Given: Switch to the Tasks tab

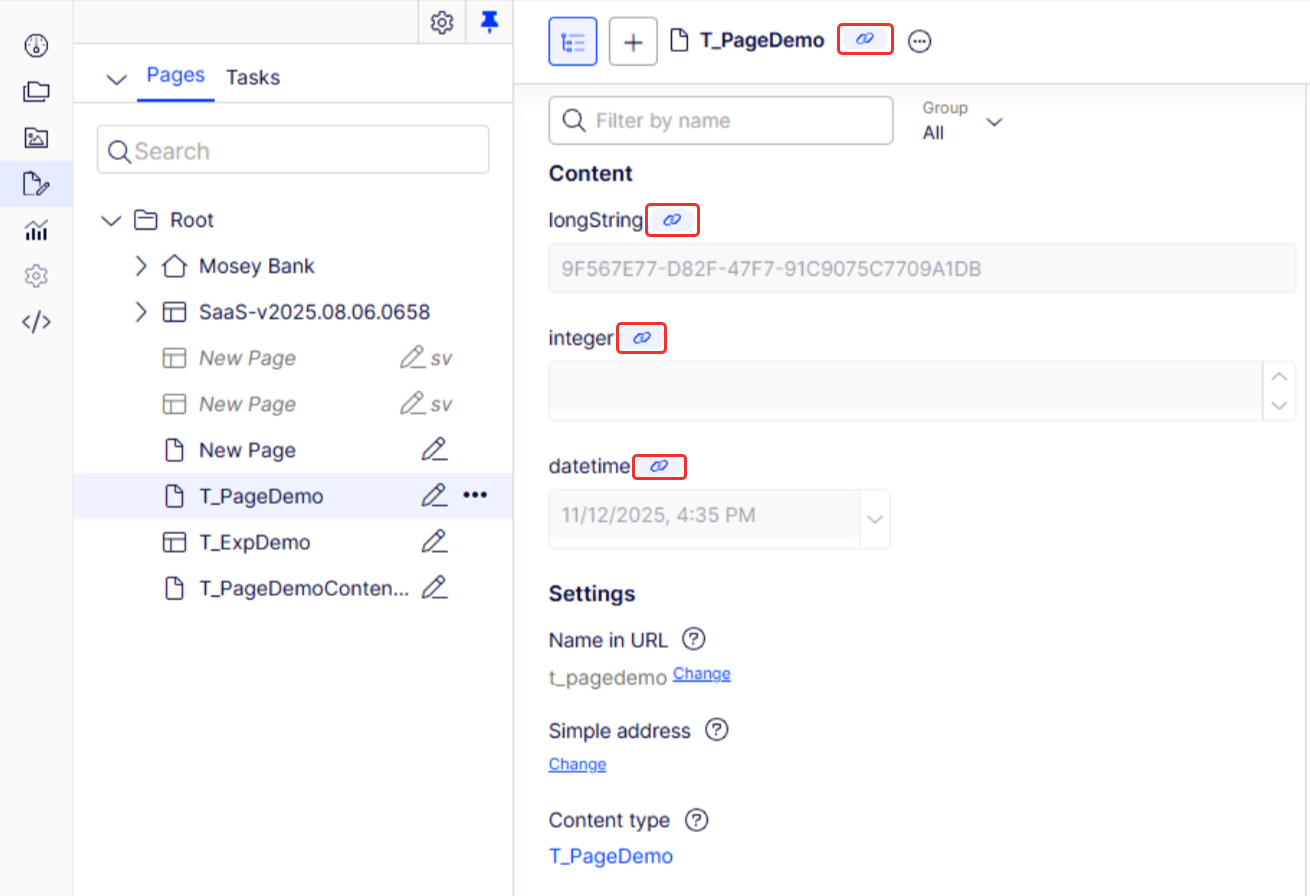Looking at the screenshot, I should coord(253,77).
